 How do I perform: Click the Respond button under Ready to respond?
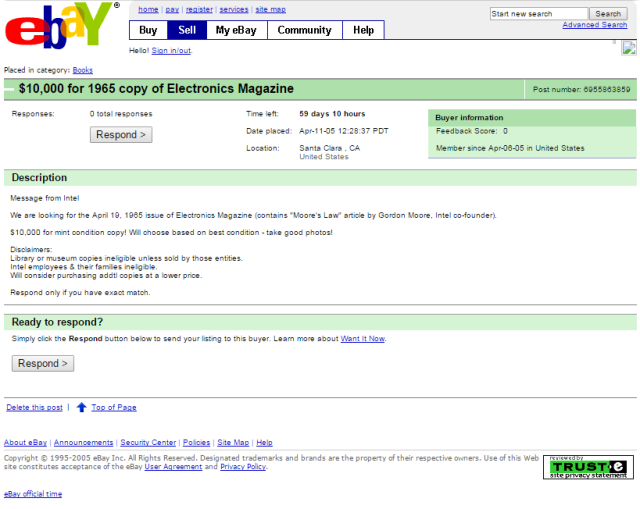click(x=43, y=363)
